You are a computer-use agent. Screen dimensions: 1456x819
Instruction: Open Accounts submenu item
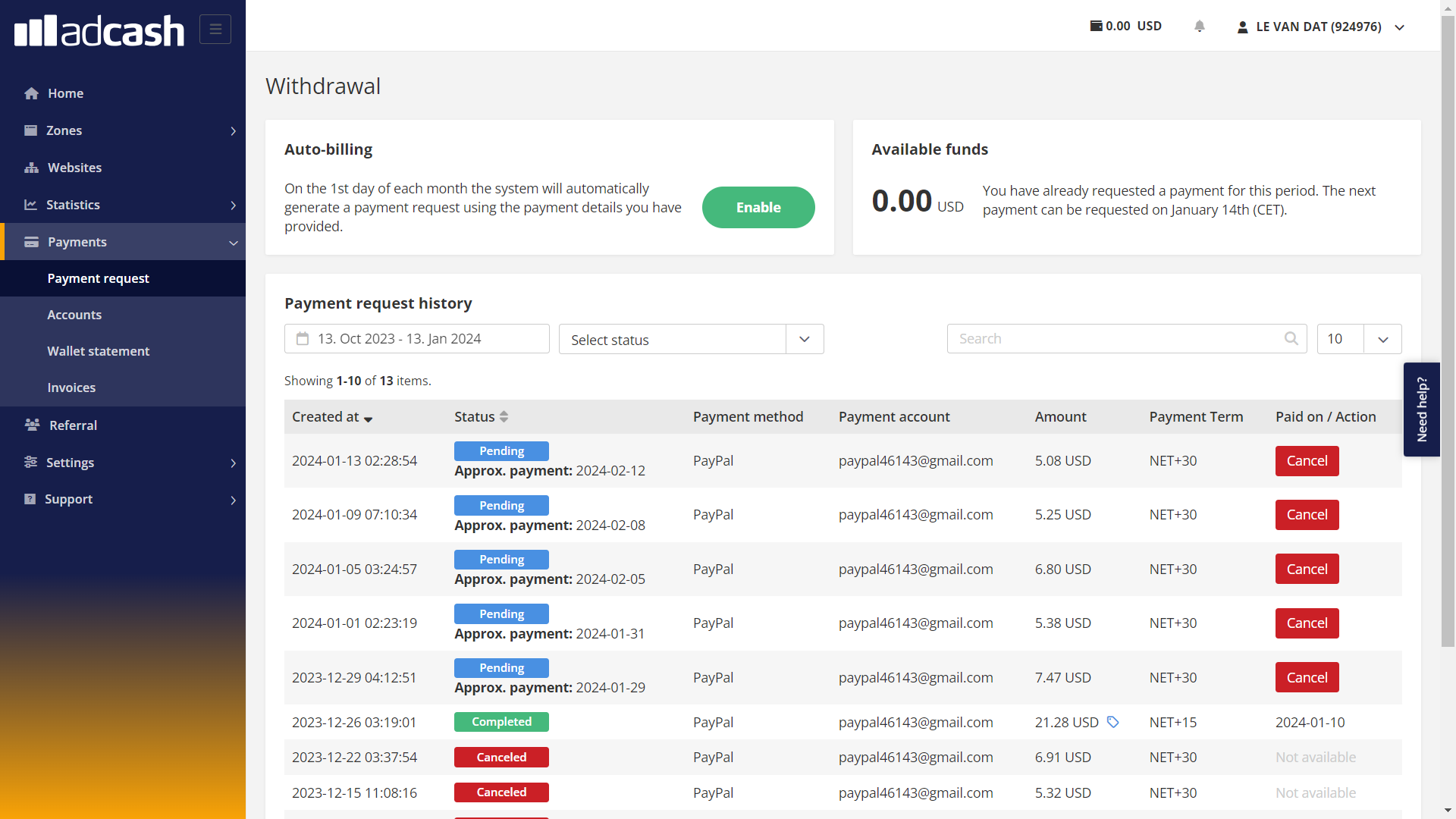click(123, 315)
